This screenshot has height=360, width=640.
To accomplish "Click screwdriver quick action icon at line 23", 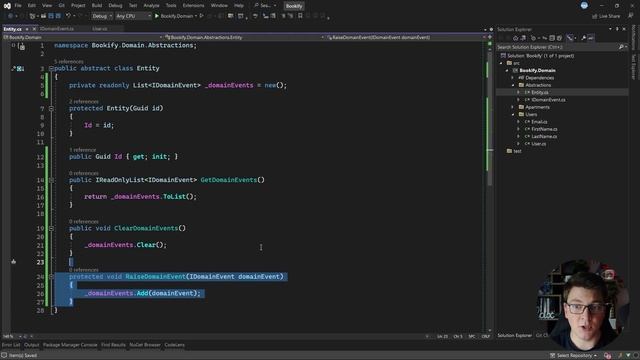I will 13,262.
